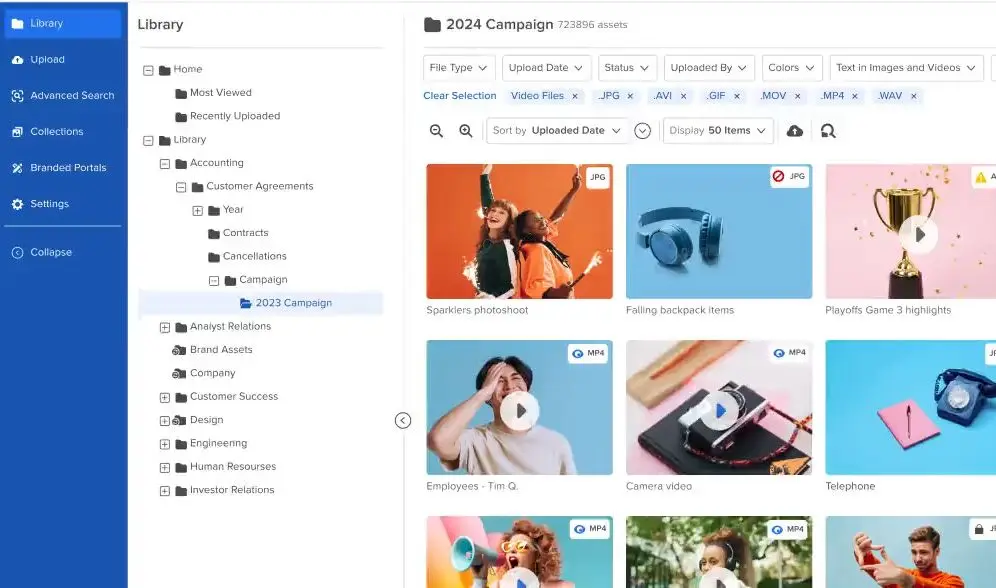Viewport: 996px width, 588px height.
Task: Collapse the library tree panel arrow
Action: coord(403,420)
